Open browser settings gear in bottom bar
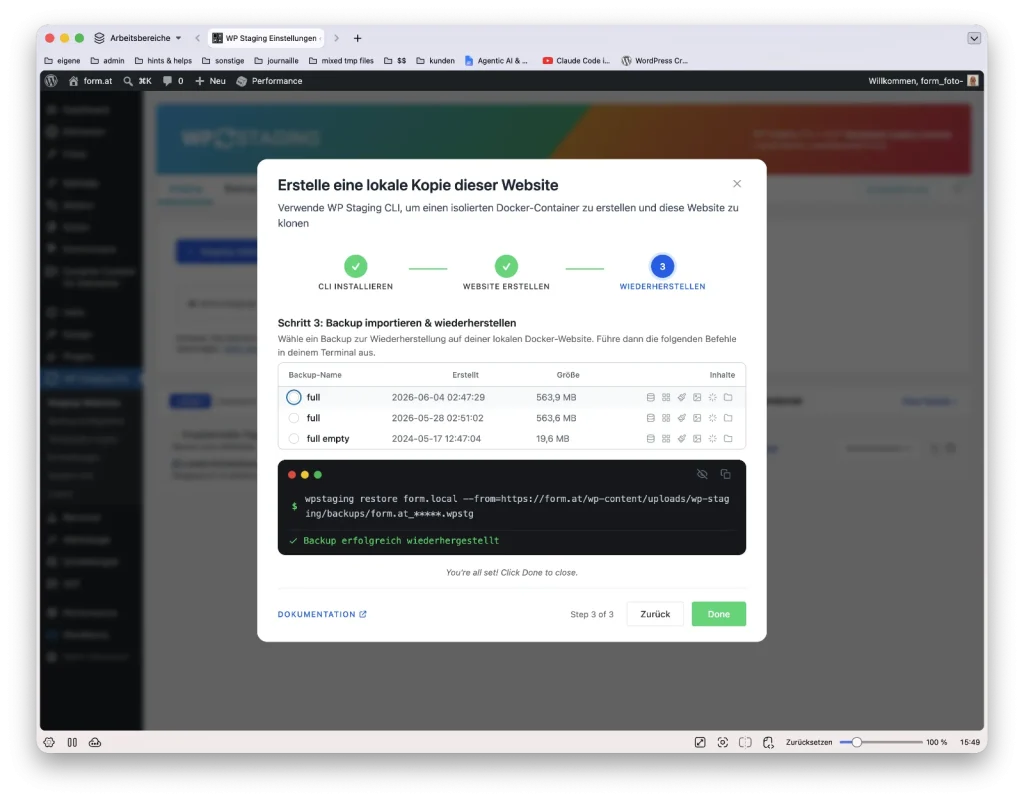1024x801 pixels. coord(49,742)
